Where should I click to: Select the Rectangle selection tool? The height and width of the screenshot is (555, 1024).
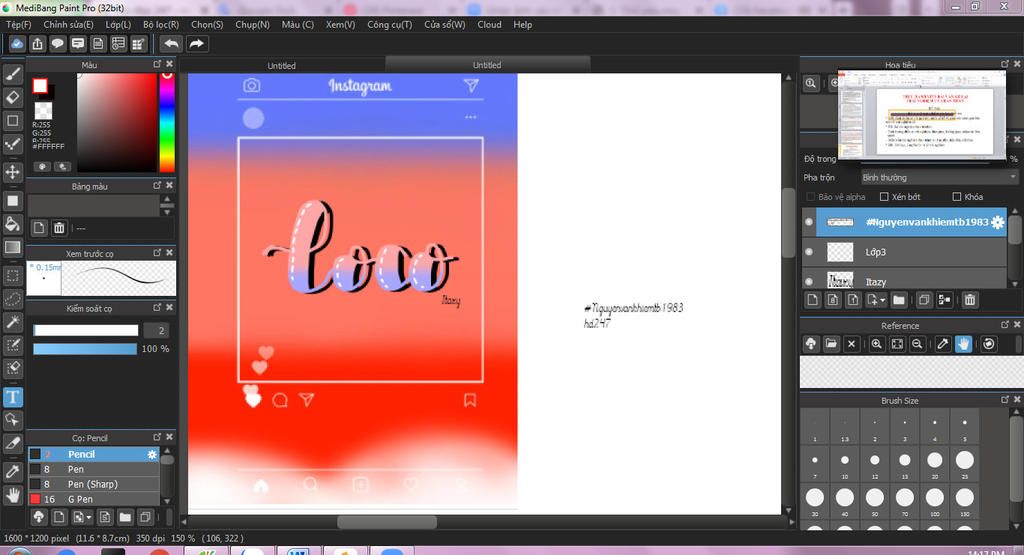click(12, 276)
